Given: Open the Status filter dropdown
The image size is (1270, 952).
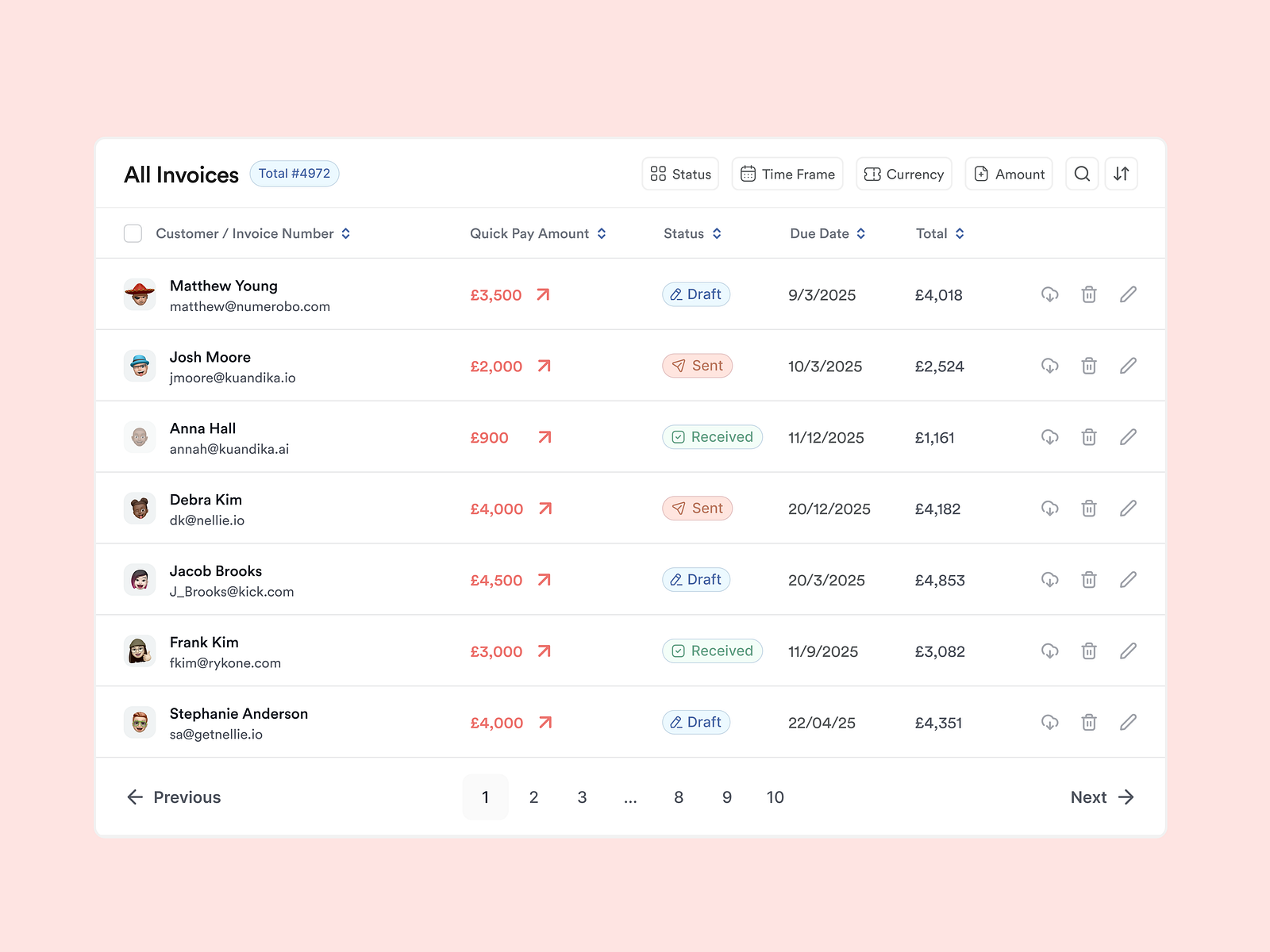Looking at the screenshot, I should 680,174.
